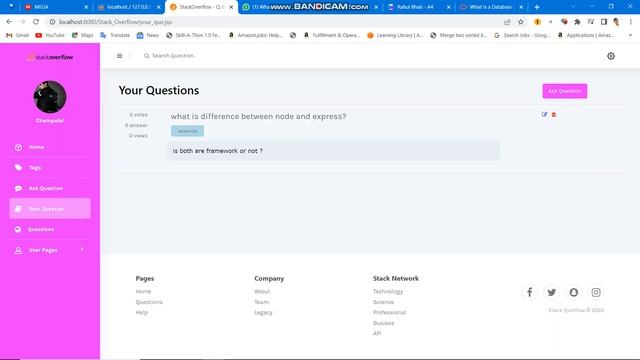Viewport: 640px width, 360px height.
Task: Click the user profile avatar picture
Action: tap(50, 97)
